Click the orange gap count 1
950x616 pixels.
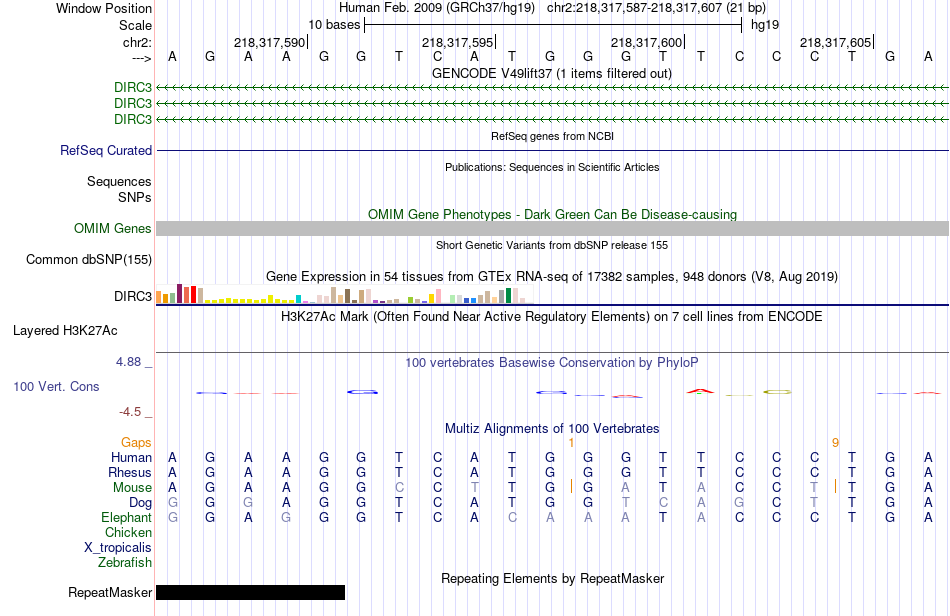coord(571,443)
